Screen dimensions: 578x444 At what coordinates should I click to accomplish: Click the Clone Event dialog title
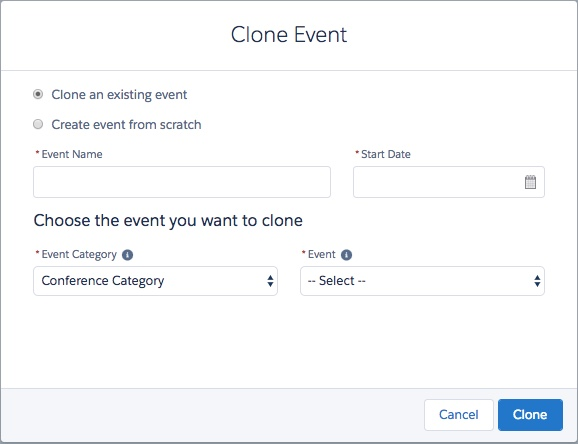(289, 35)
